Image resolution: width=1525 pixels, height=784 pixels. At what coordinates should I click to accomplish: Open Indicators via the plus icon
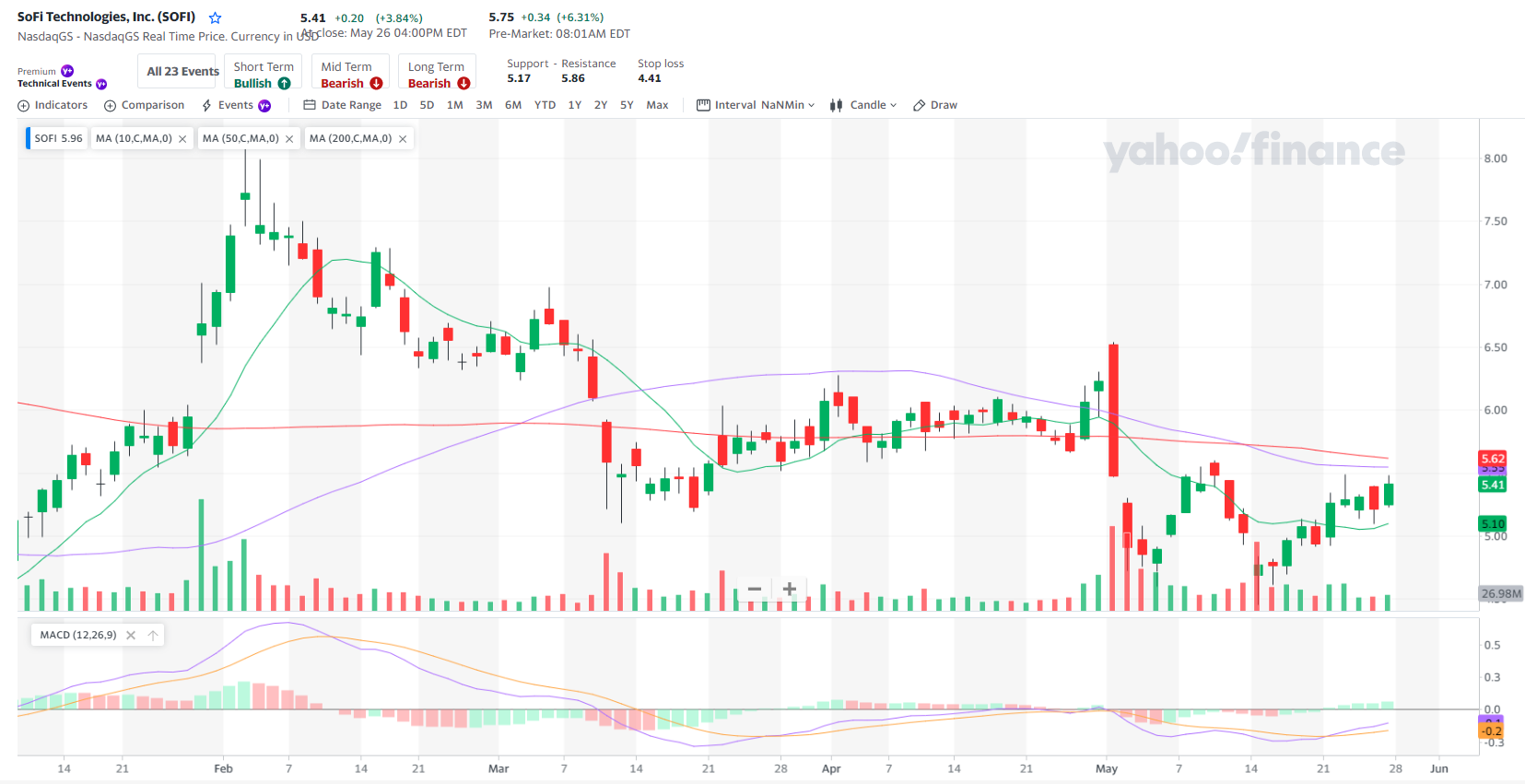[x=24, y=106]
